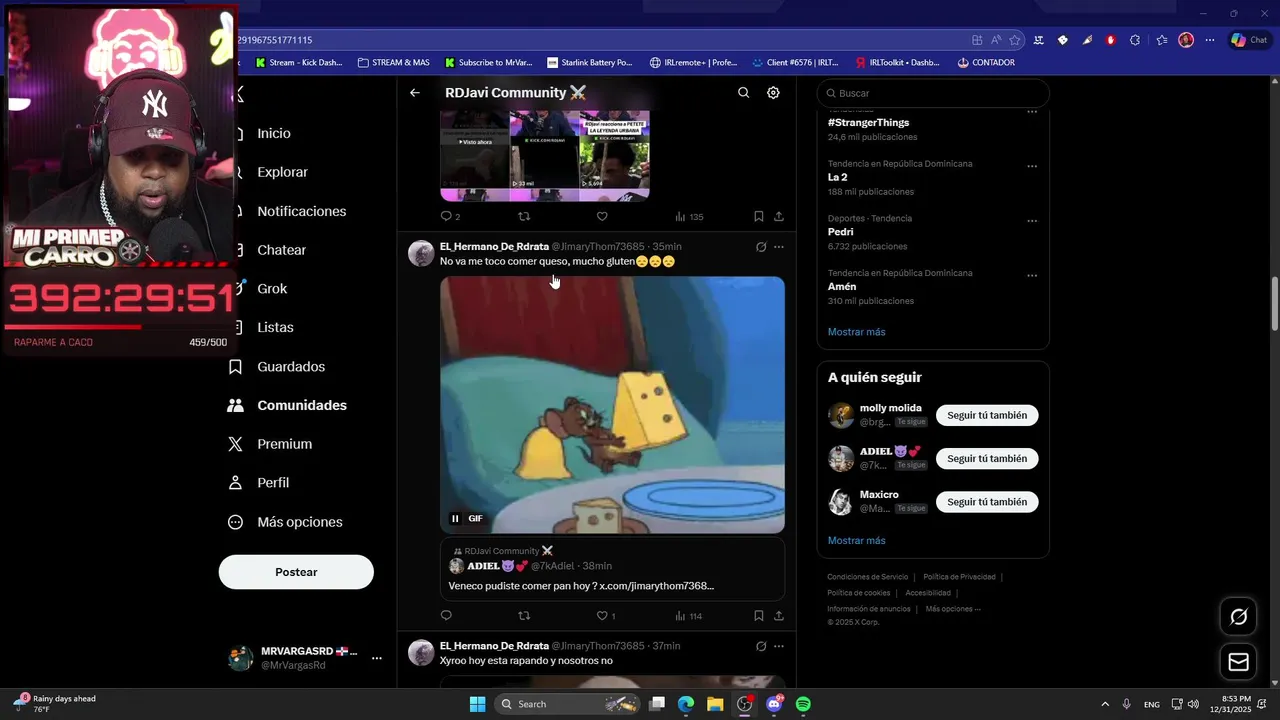
Task: Open Inicio in the X sidebar
Action: (273, 133)
